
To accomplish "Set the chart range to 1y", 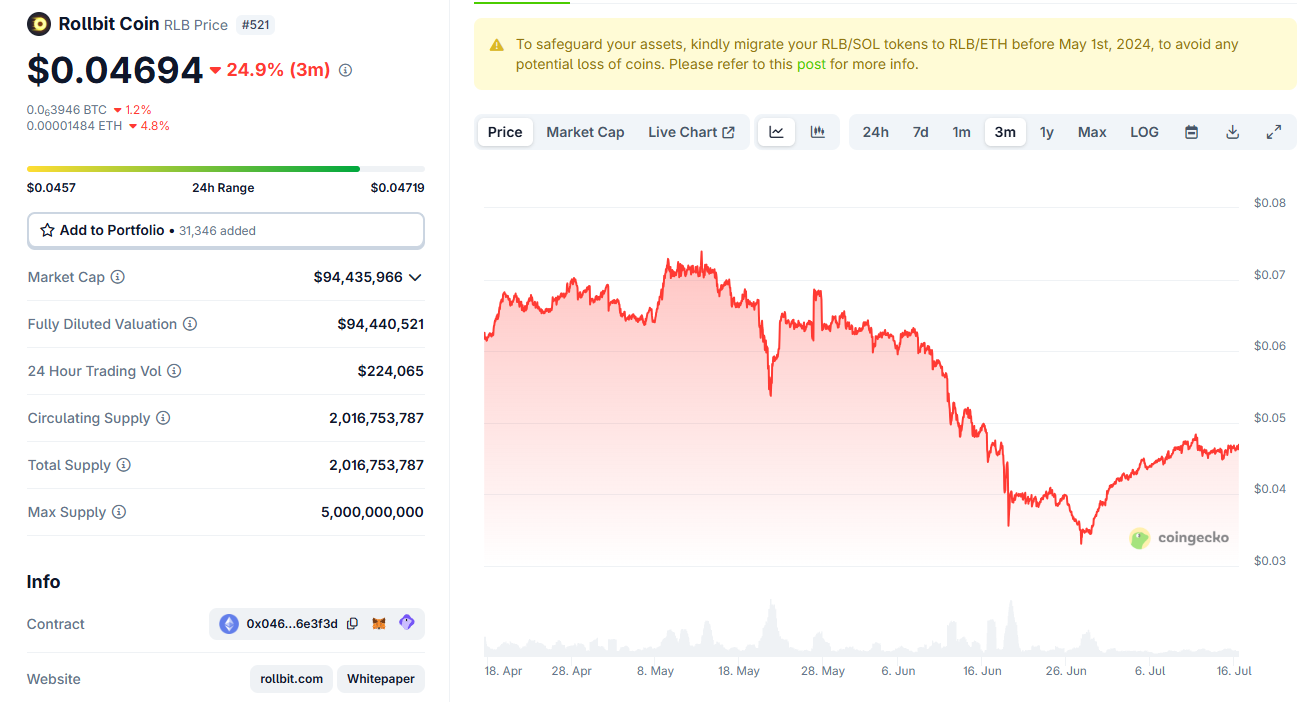I will click(1047, 132).
